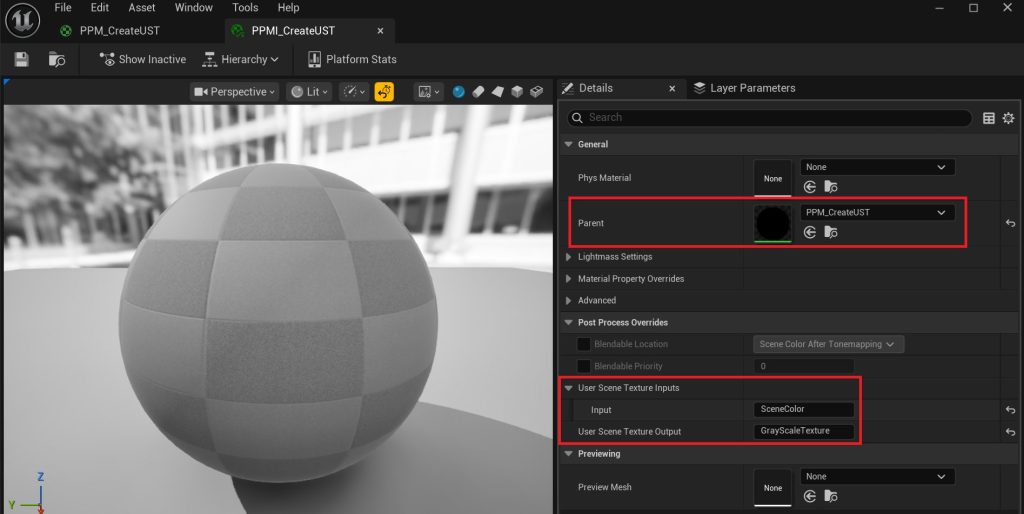1024x514 pixels.
Task: Open the Window menu
Action: pyautogui.click(x=193, y=8)
